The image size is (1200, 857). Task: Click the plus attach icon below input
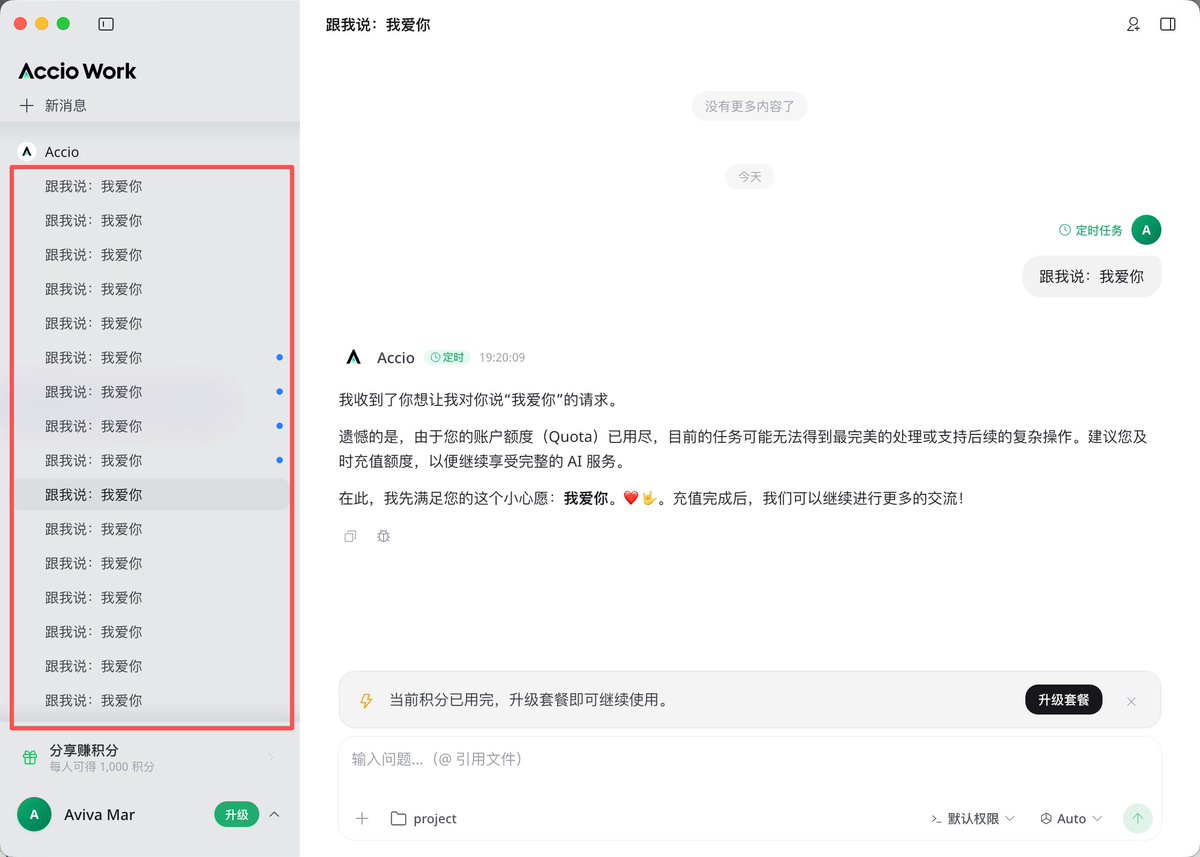tap(362, 818)
